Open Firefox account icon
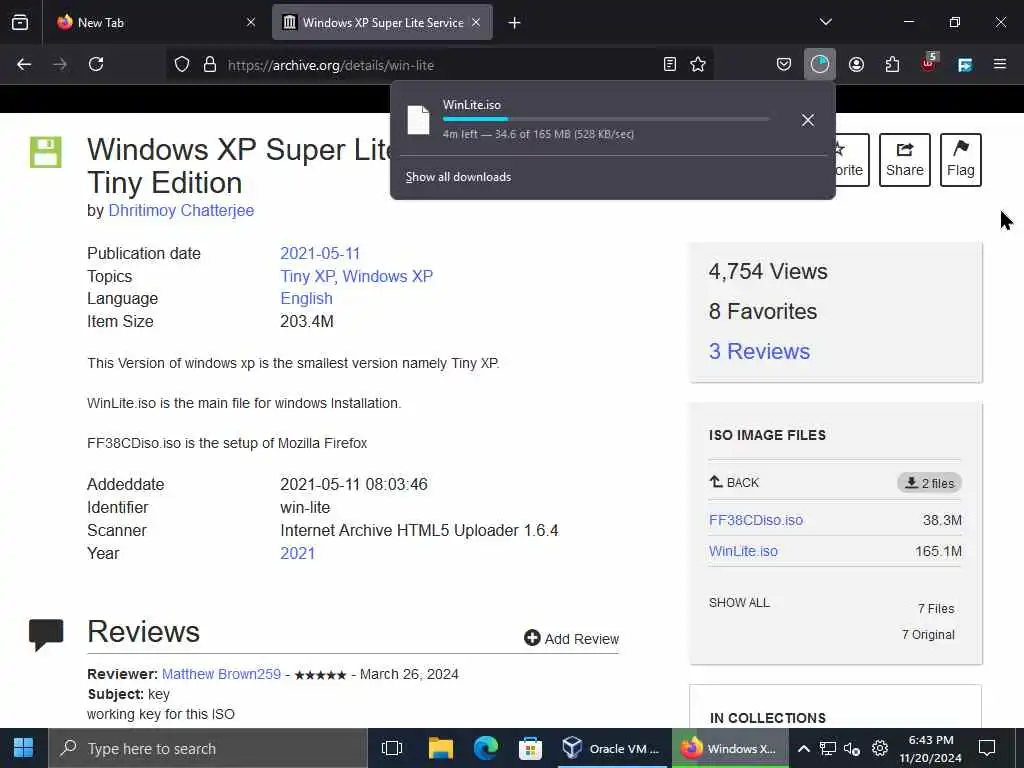The width and height of the screenshot is (1024, 768). [856, 64]
